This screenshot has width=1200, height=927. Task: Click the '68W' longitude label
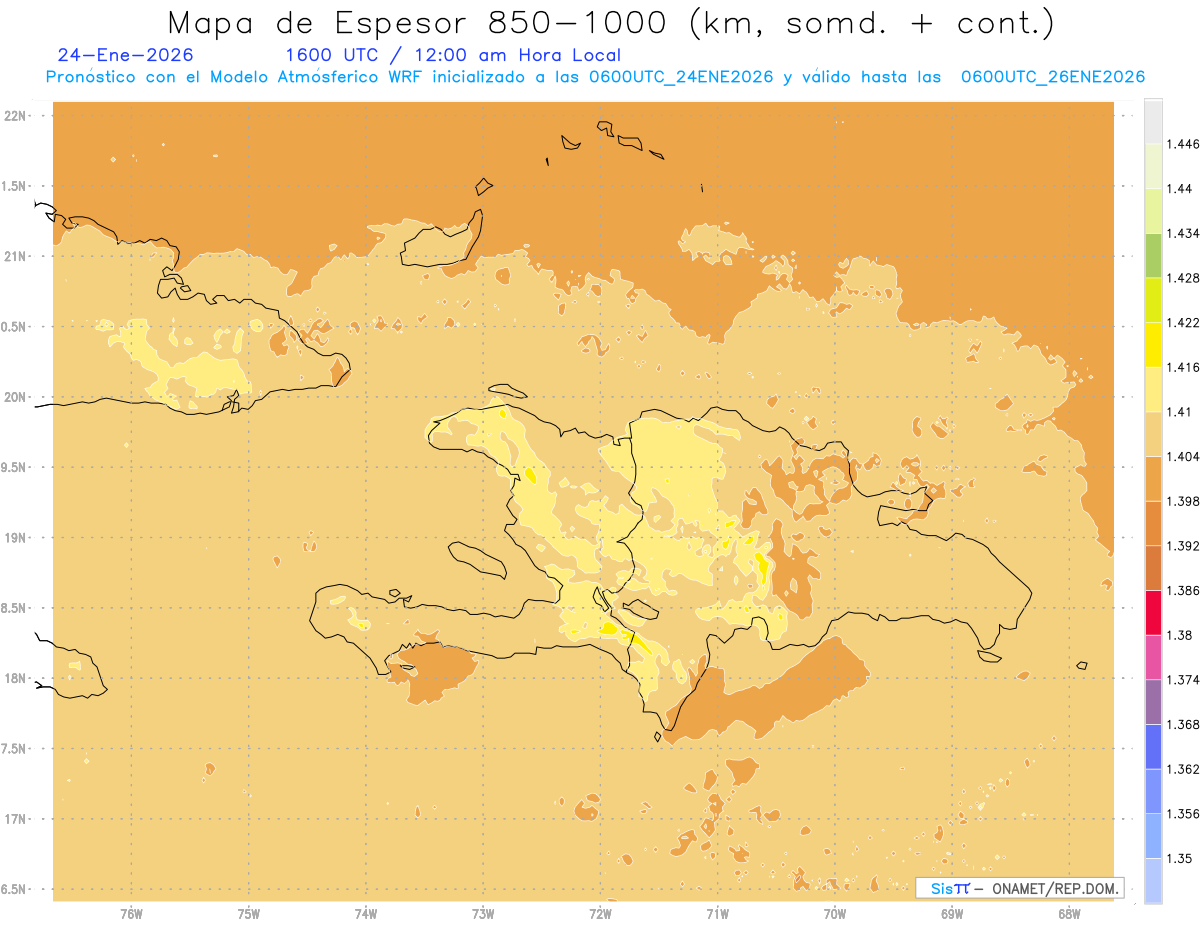pyautogui.click(x=1069, y=914)
